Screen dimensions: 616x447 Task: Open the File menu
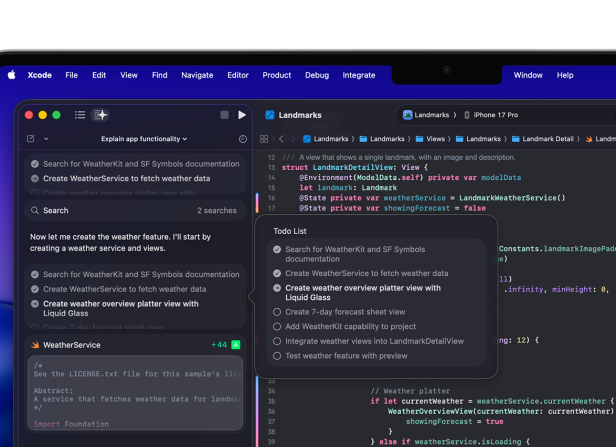tap(71, 75)
